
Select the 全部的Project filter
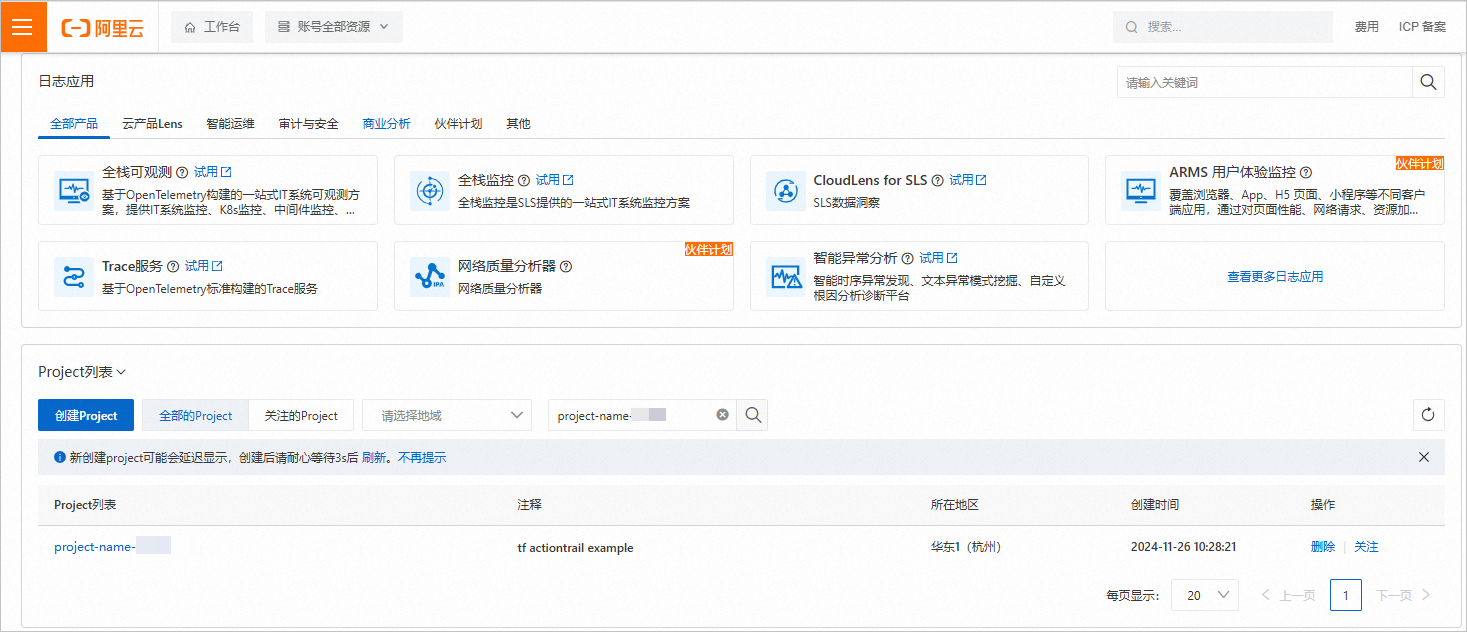(195, 415)
